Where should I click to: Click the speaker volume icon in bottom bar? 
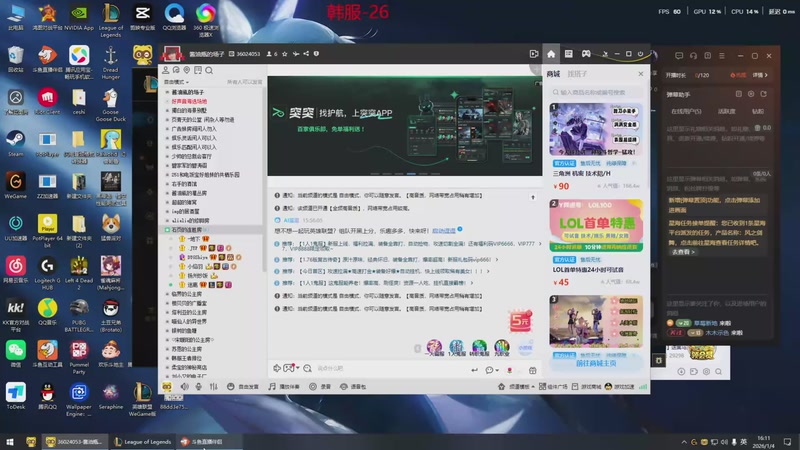pyautogui.click(x=184, y=387)
